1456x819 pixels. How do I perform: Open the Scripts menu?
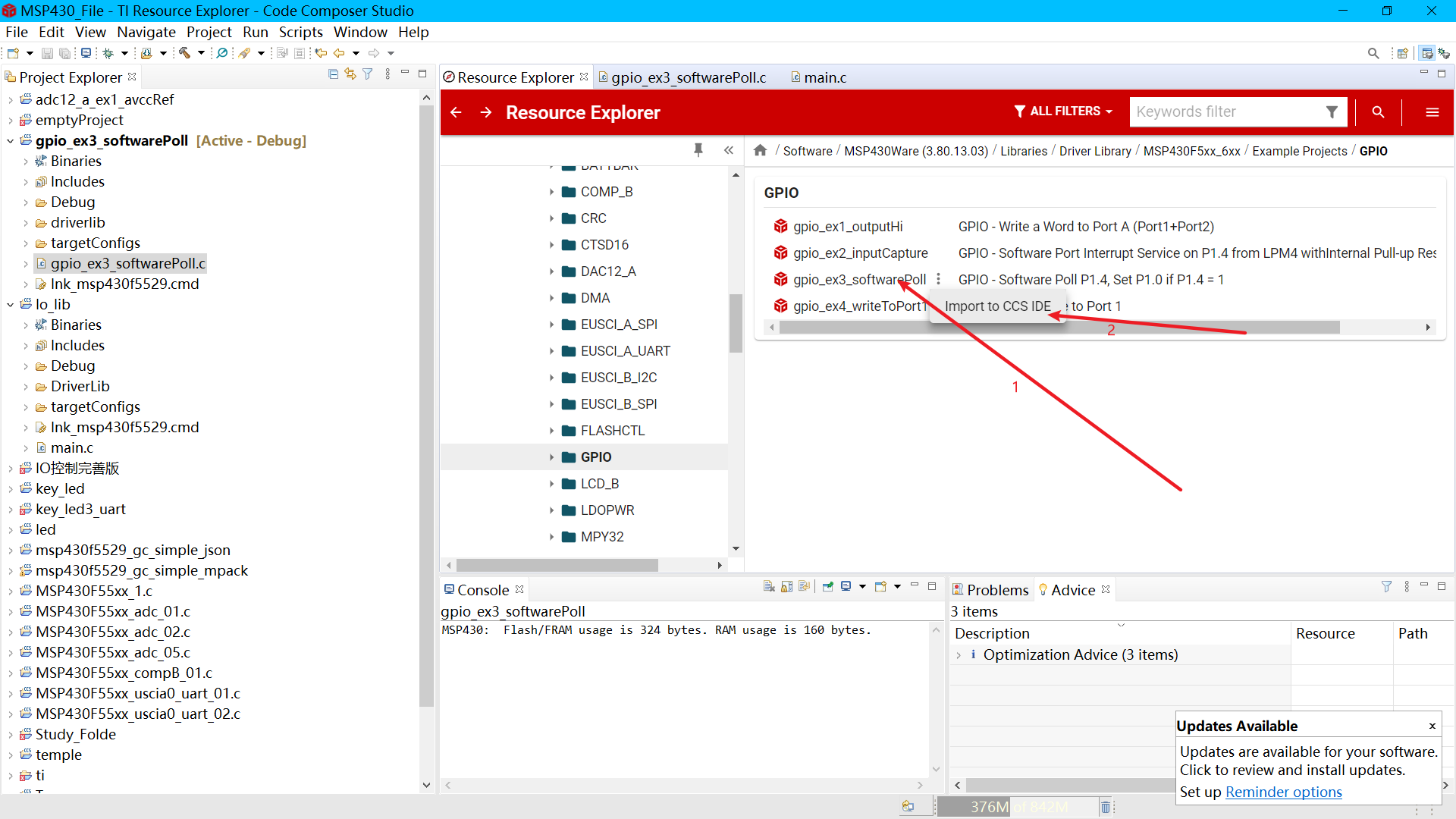click(x=300, y=32)
